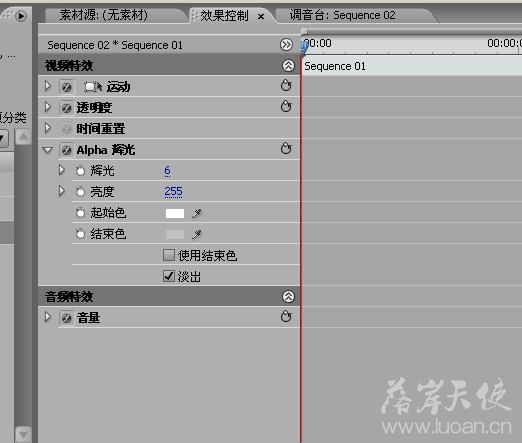Edit the 亮度 value 255
The height and width of the screenshot is (443, 522).
173,192
